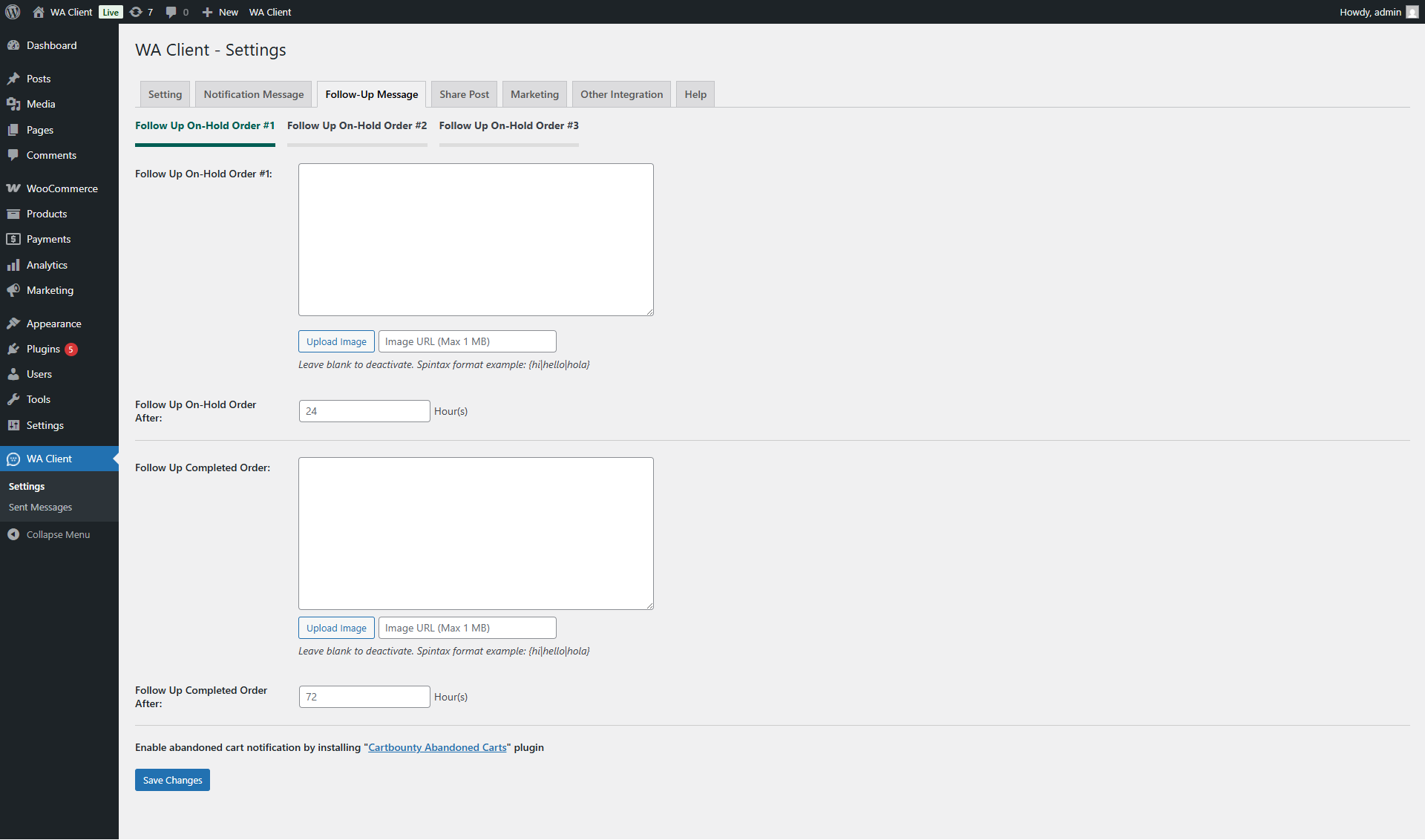Screen dimensions: 1425x840
Task: Click the Tools wrench icon
Action: (x=13, y=399)
